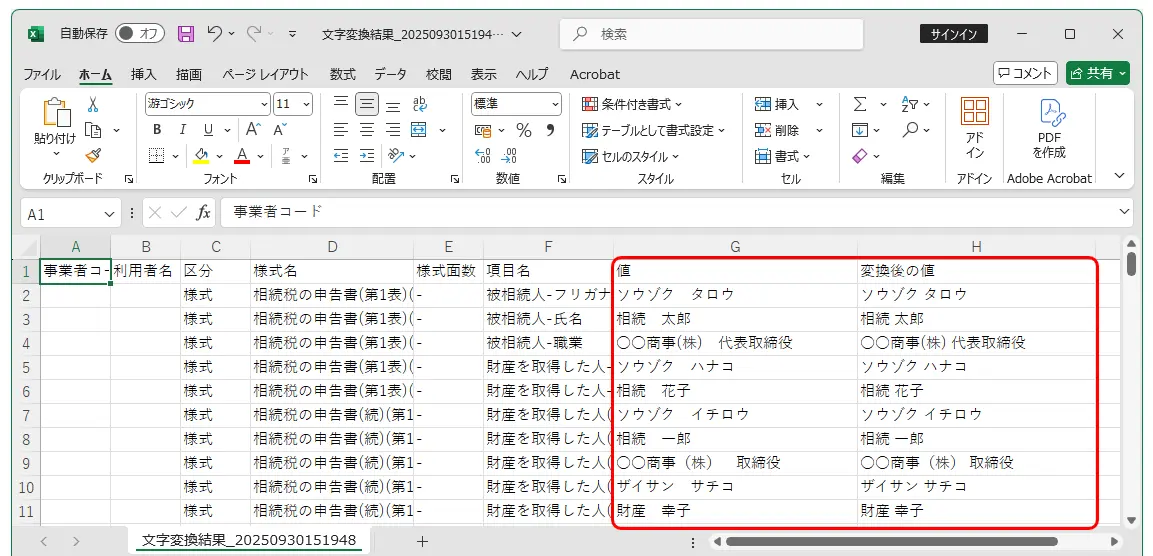Click the 共有 share button
Viewport: 1153px width, 556px height.
coord(1097,73)
